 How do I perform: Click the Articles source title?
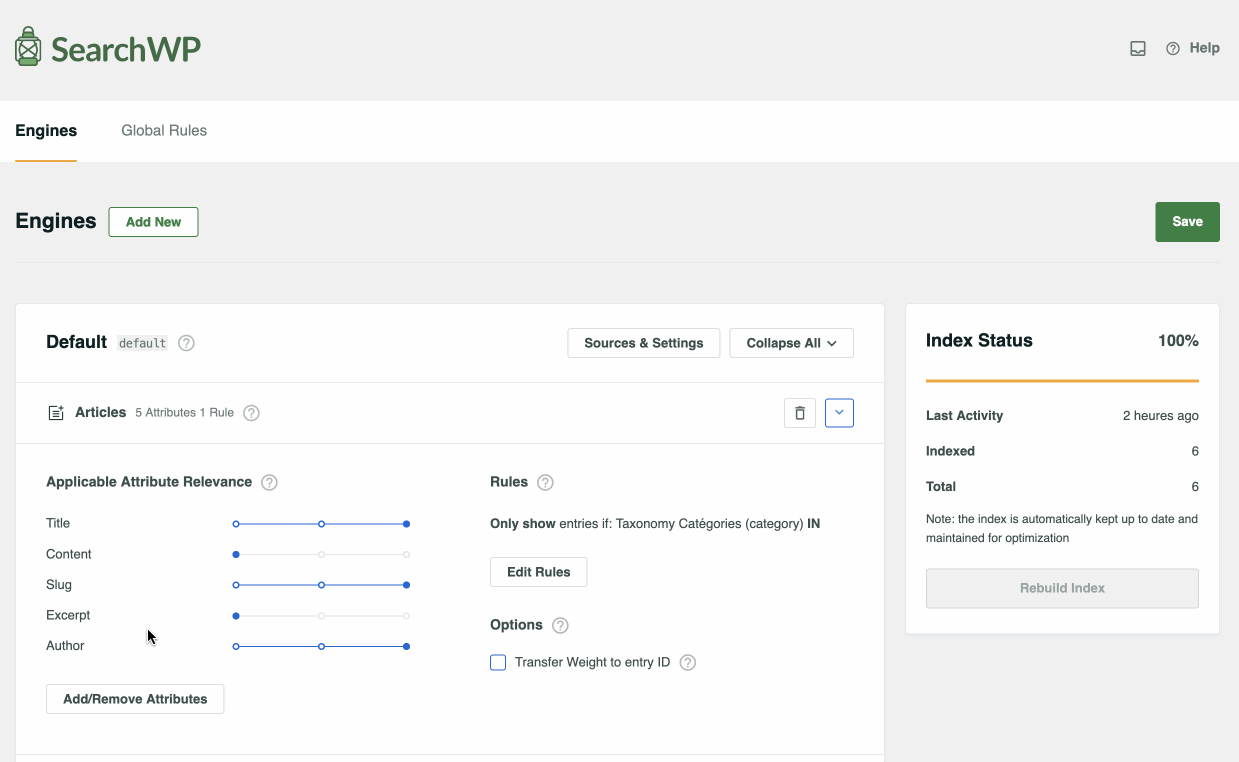[101, 412]
